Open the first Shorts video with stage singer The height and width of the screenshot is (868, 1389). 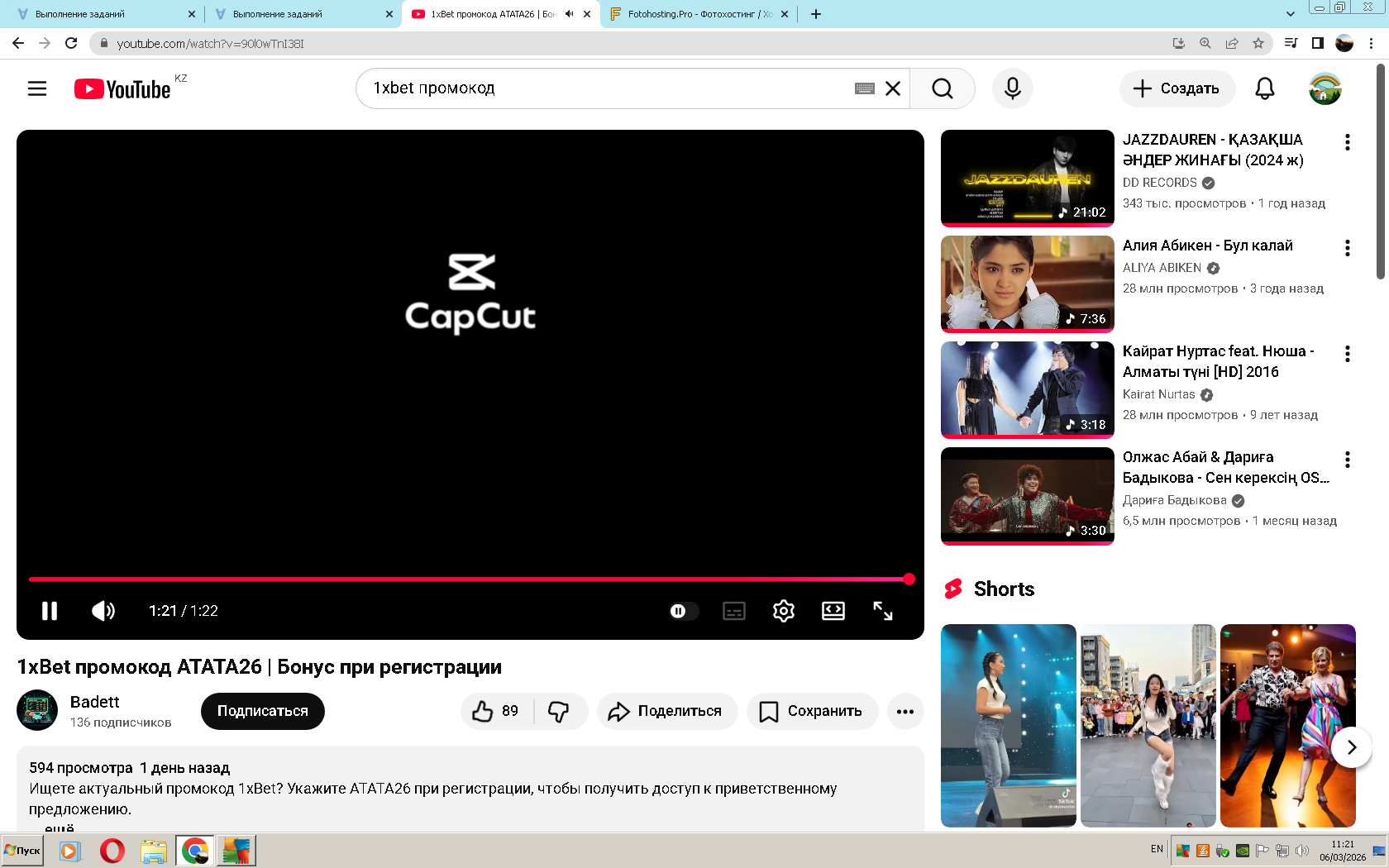click(1009, 726)
